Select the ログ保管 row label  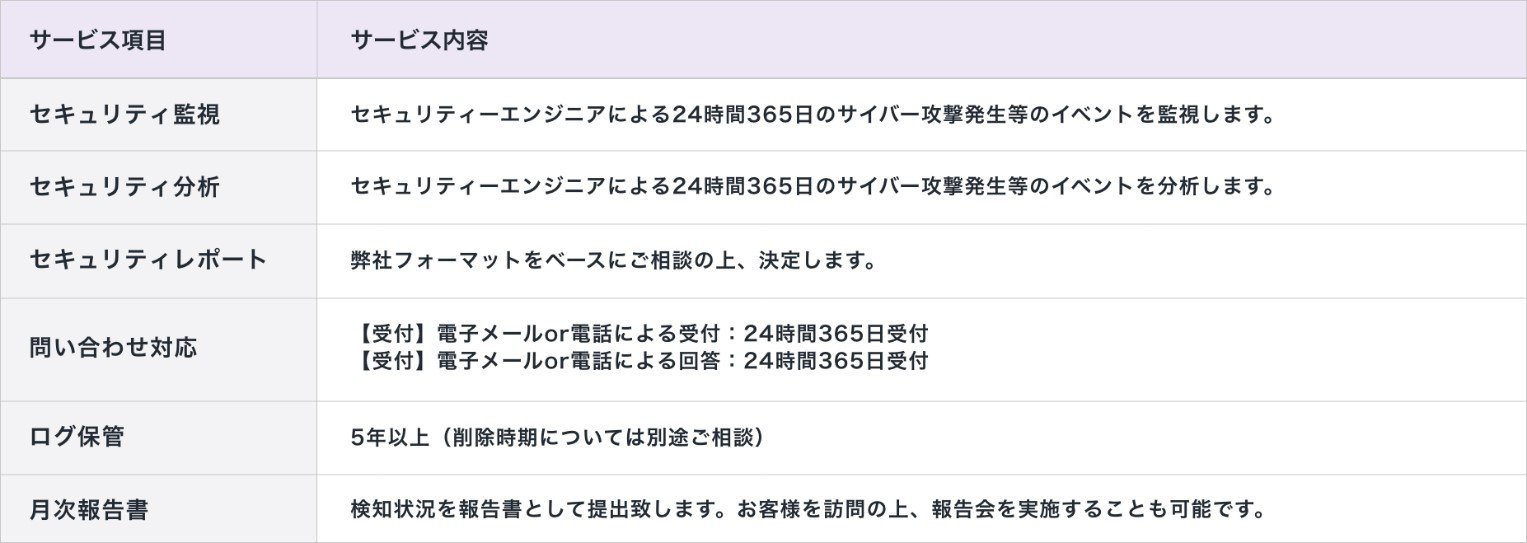coord(77,437)
